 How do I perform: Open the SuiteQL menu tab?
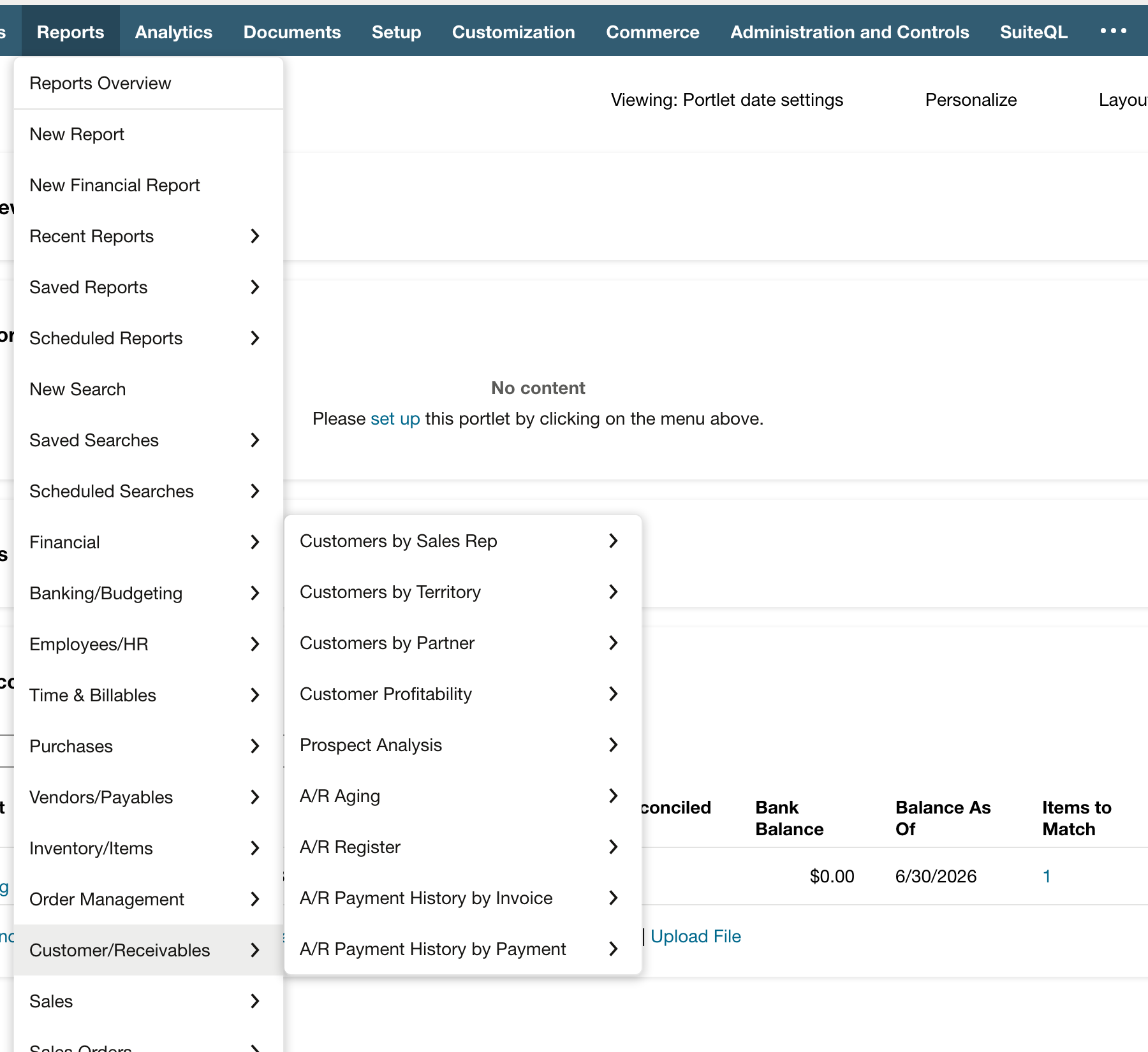[1033, 32]
